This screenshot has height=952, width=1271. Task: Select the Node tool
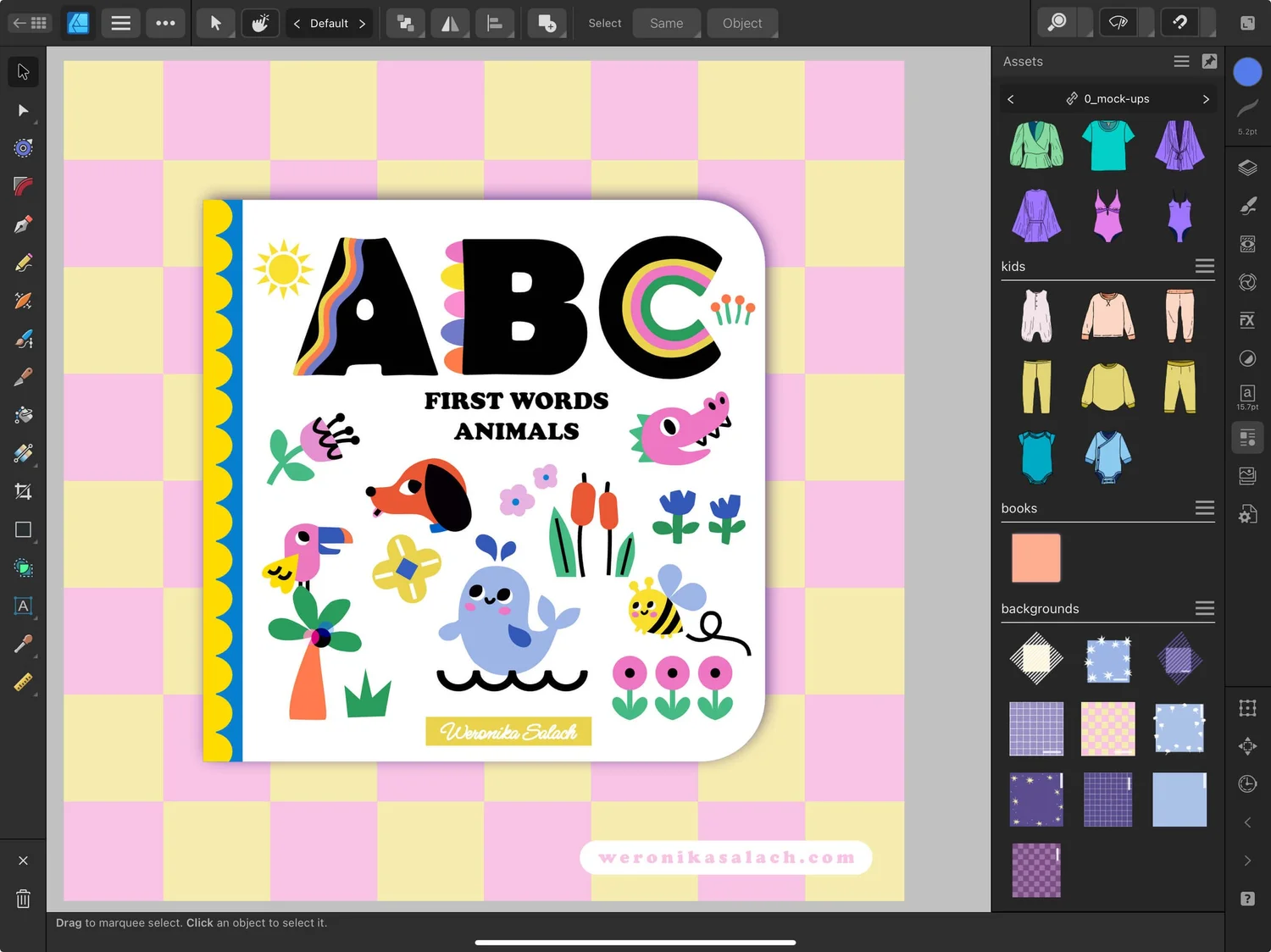23,110
